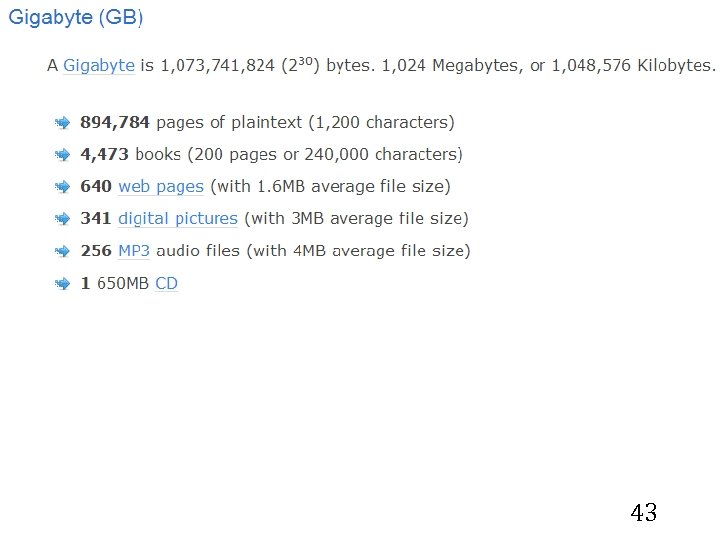
Task: Click the arrow bullet next to digital pictures
Action: 62,219
